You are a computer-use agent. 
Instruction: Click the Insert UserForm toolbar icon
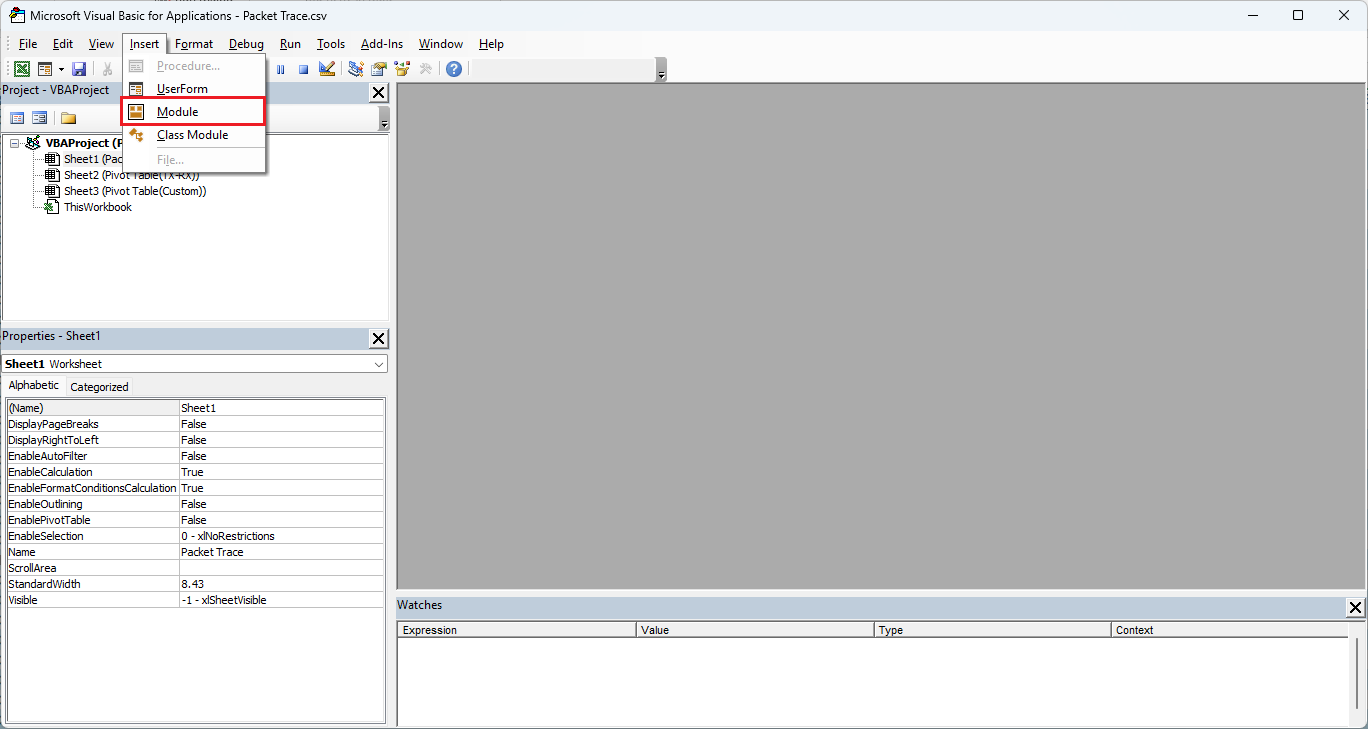click(45, 69)
